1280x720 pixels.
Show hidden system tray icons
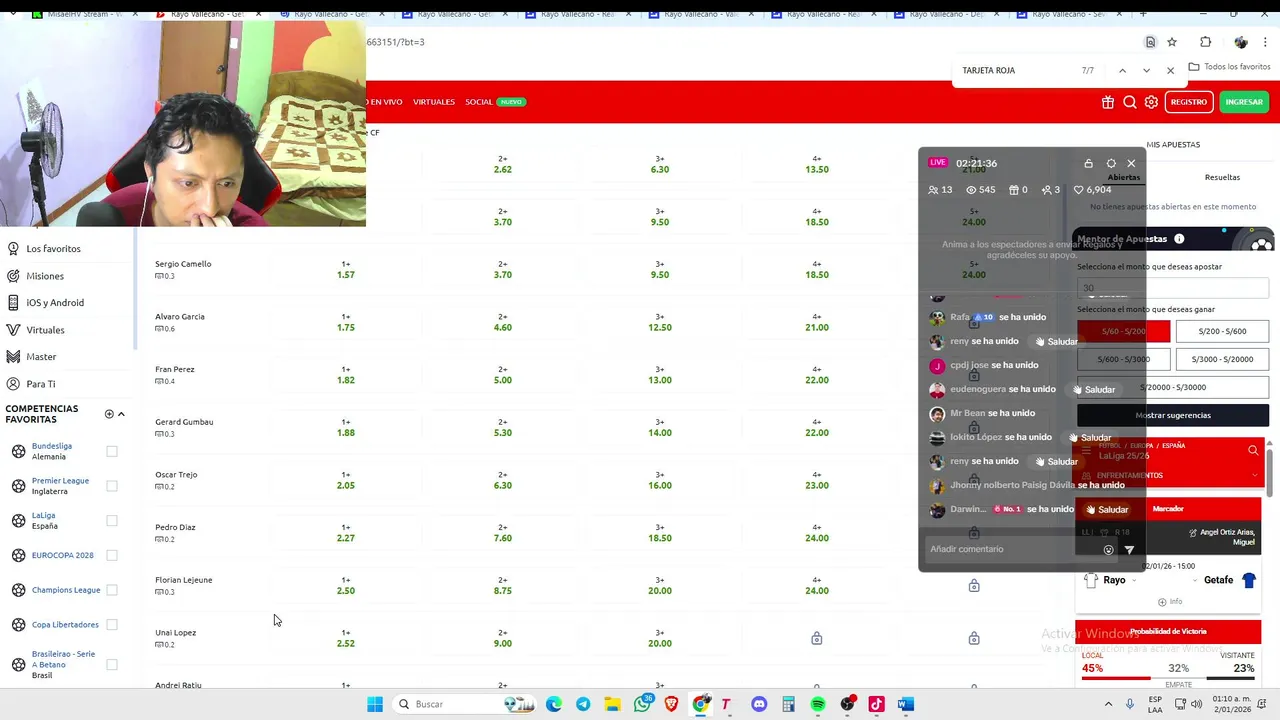pos(1108,704)
